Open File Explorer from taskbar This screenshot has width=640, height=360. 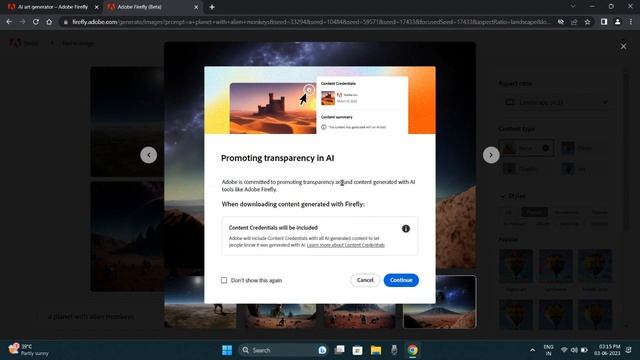pyautogui.click(x=376, y=350)
